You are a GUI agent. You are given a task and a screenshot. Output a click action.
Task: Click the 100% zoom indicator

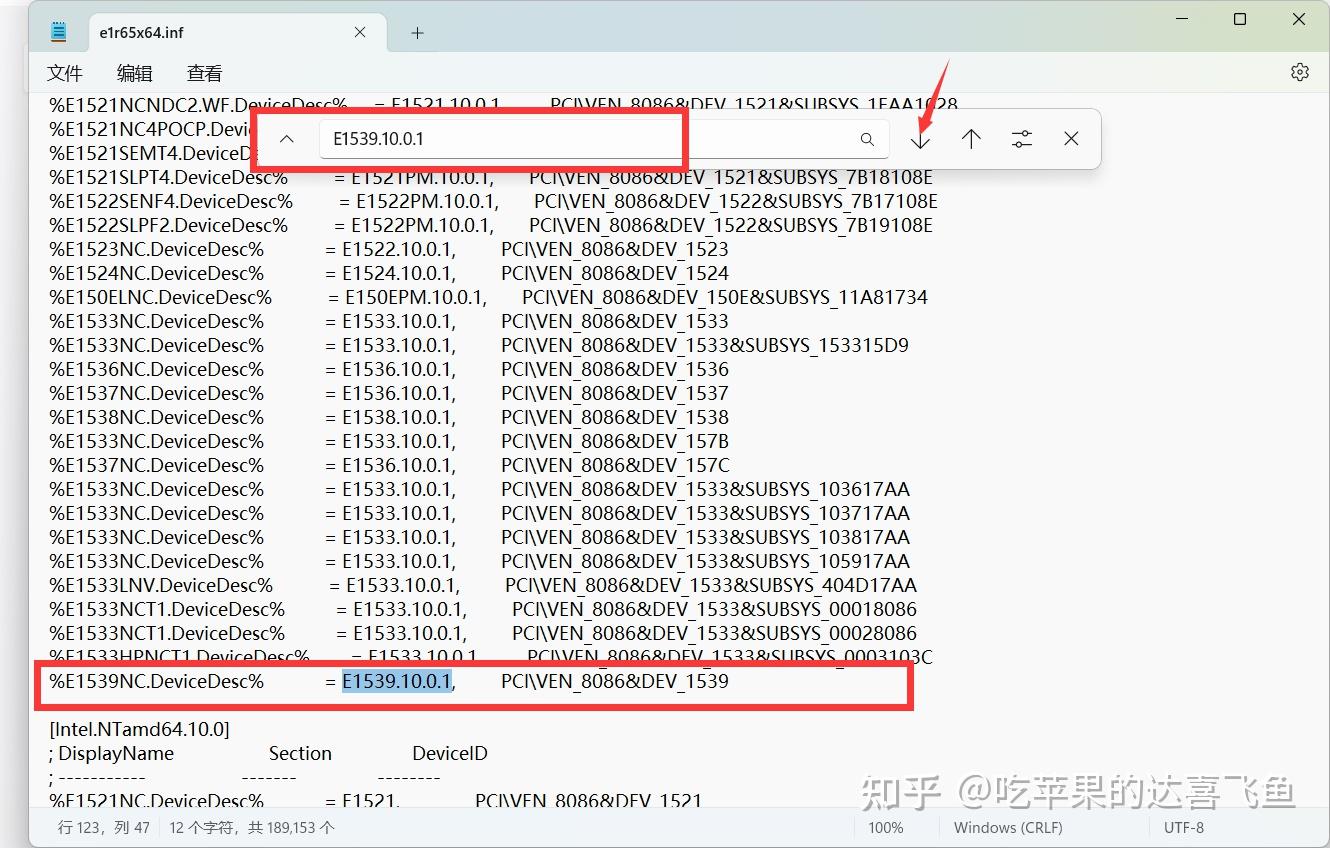[x=885, y=827]
